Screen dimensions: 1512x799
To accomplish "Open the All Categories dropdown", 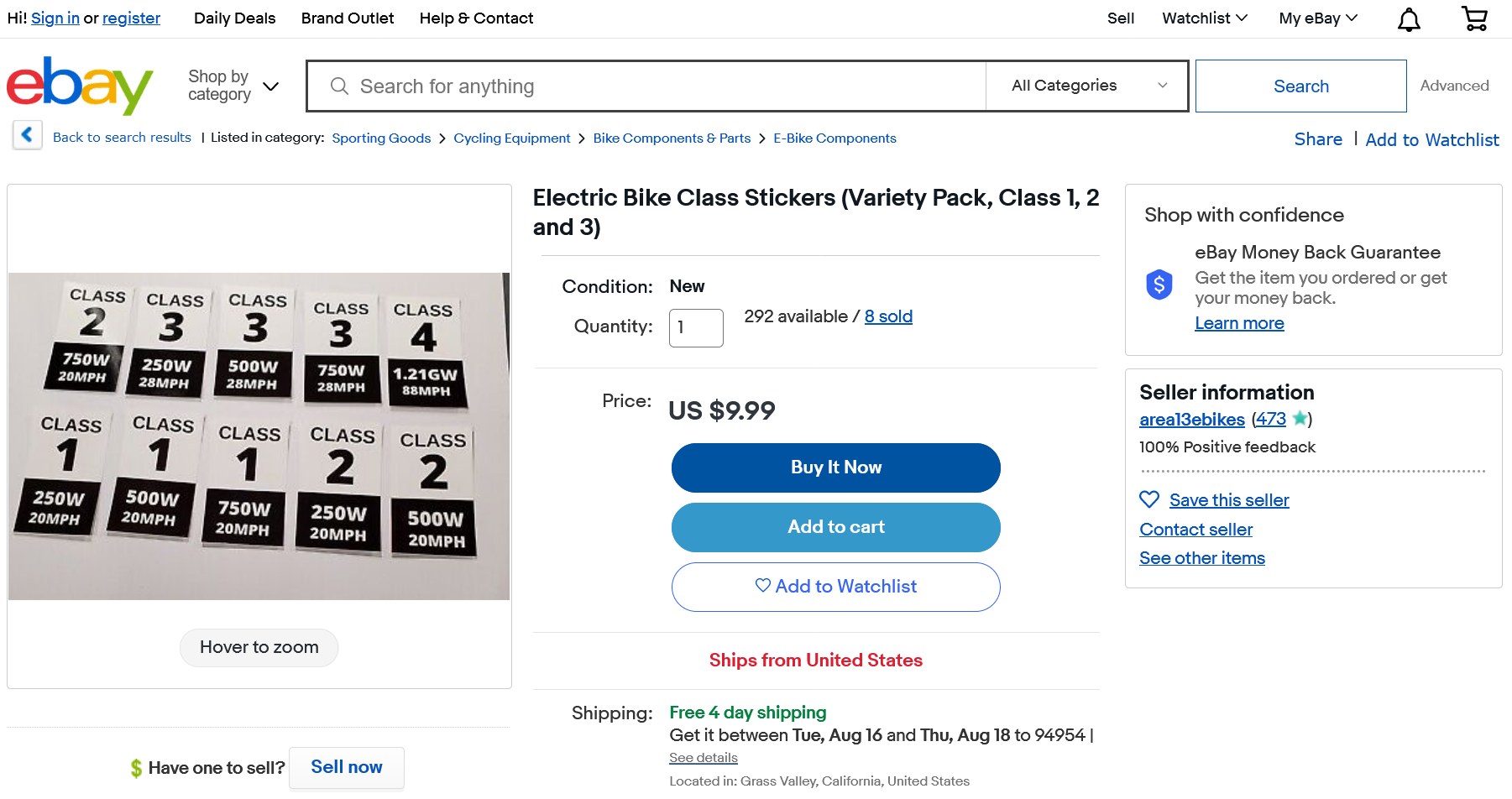I will click(1087, 86).
